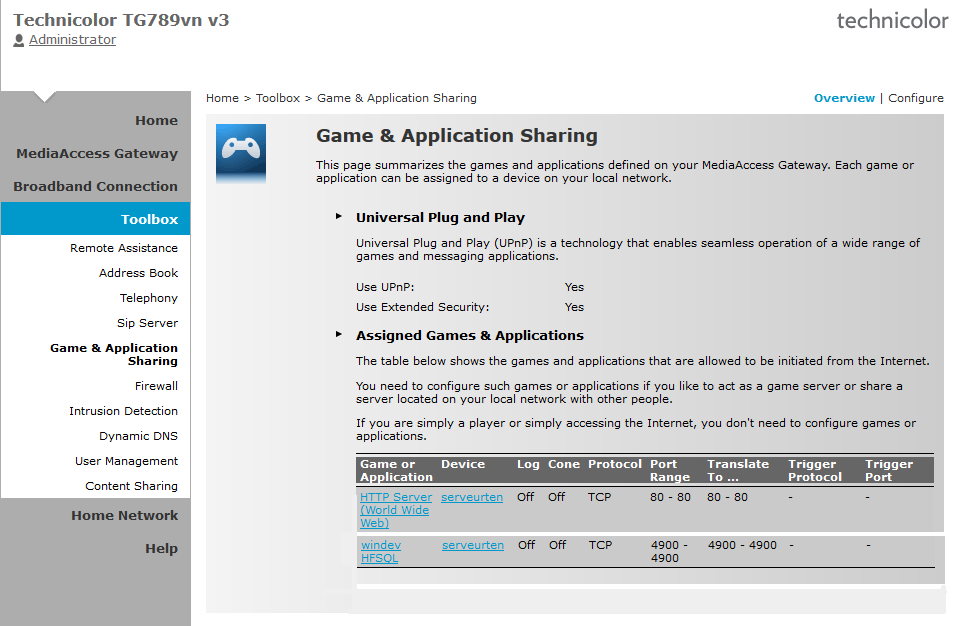Click Toolbox in the breadcrumb
Viewport: 955px width, 626px height.
pos(278,98)
